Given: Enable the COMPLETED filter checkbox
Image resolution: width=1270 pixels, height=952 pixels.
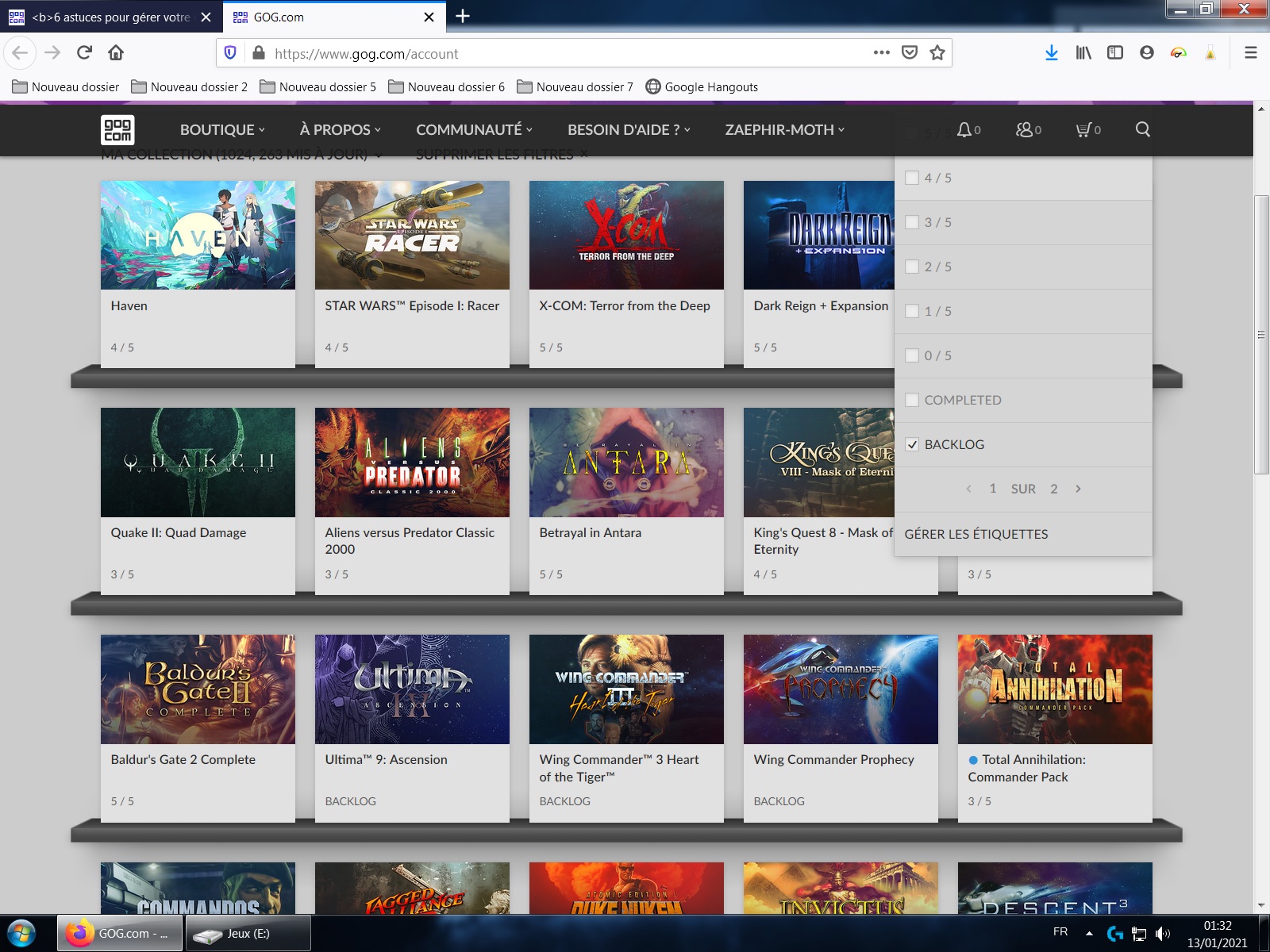Looking at the screenshot, I should (912, 400).
